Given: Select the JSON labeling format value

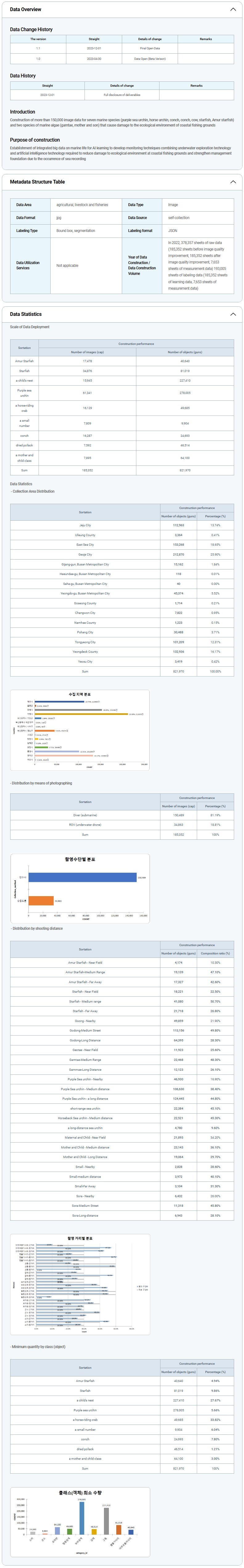Looking at the screenshot, I should [173, 231].
